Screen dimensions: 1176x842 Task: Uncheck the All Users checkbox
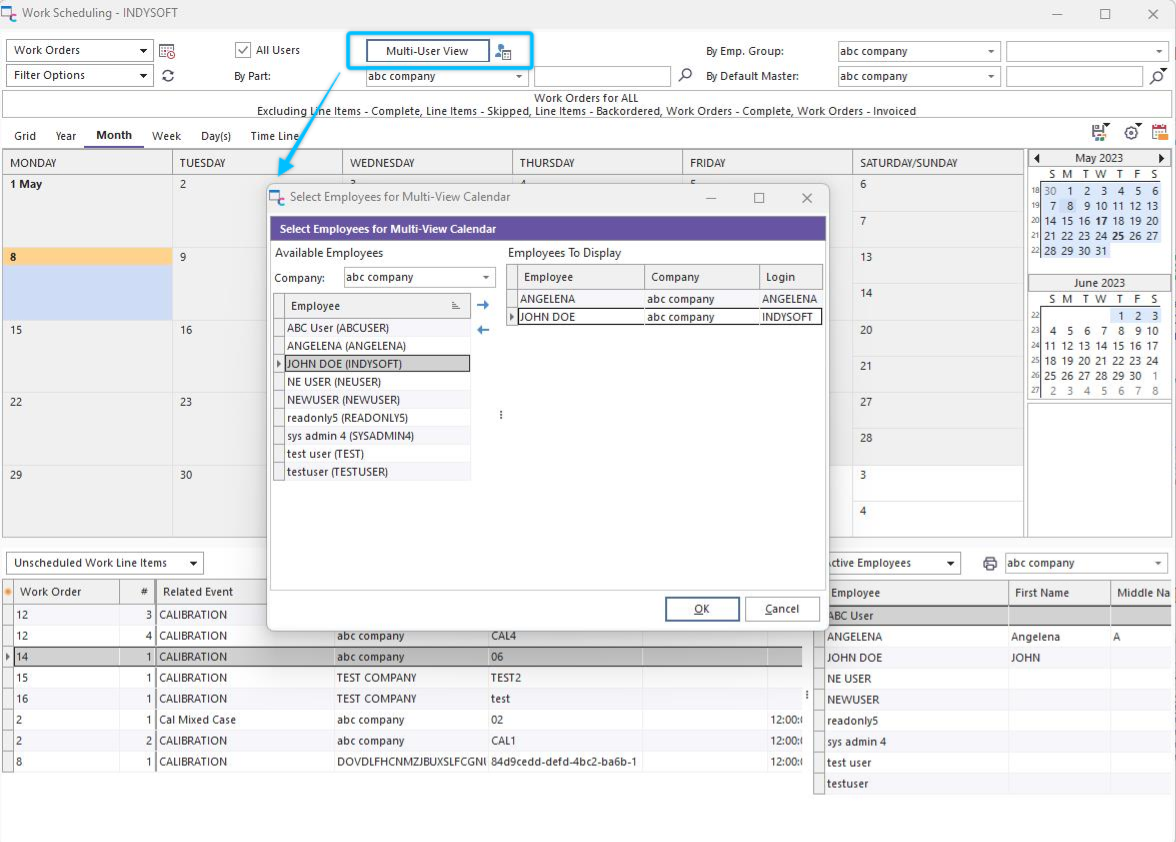click(x=243, y=50)
